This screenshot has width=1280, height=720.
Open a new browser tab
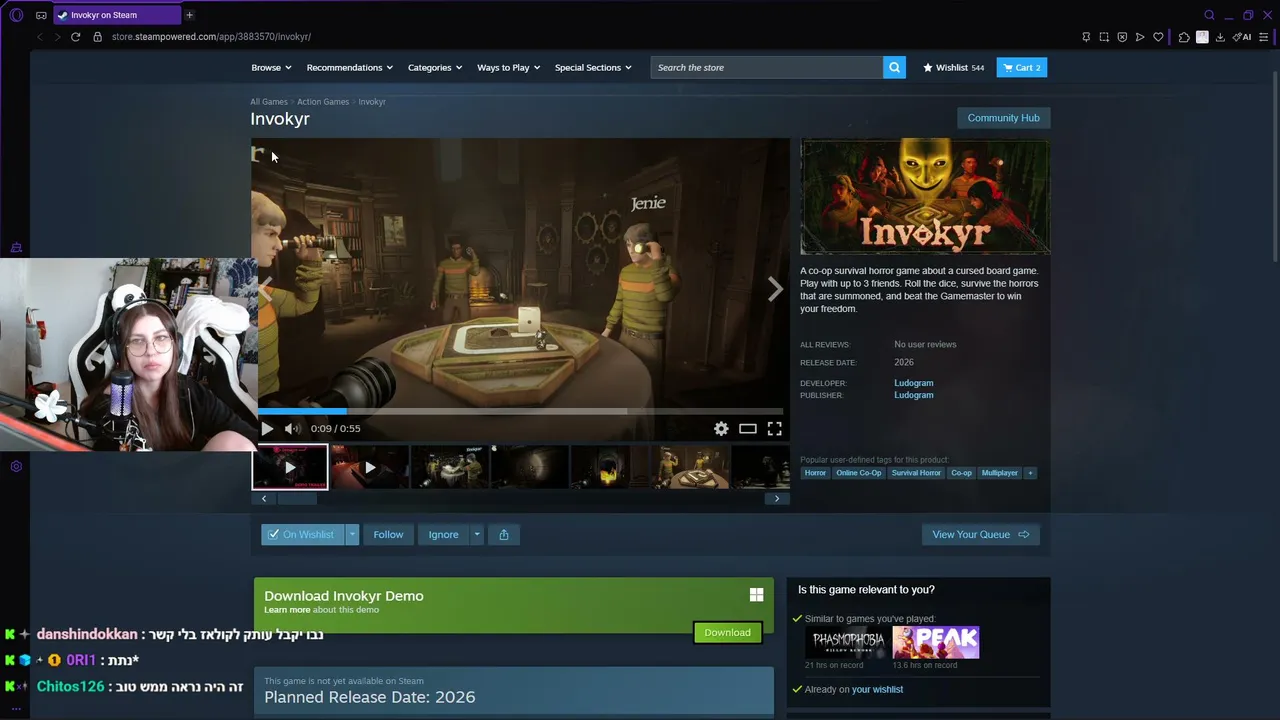pyautogui.click(x=189, y=15)
